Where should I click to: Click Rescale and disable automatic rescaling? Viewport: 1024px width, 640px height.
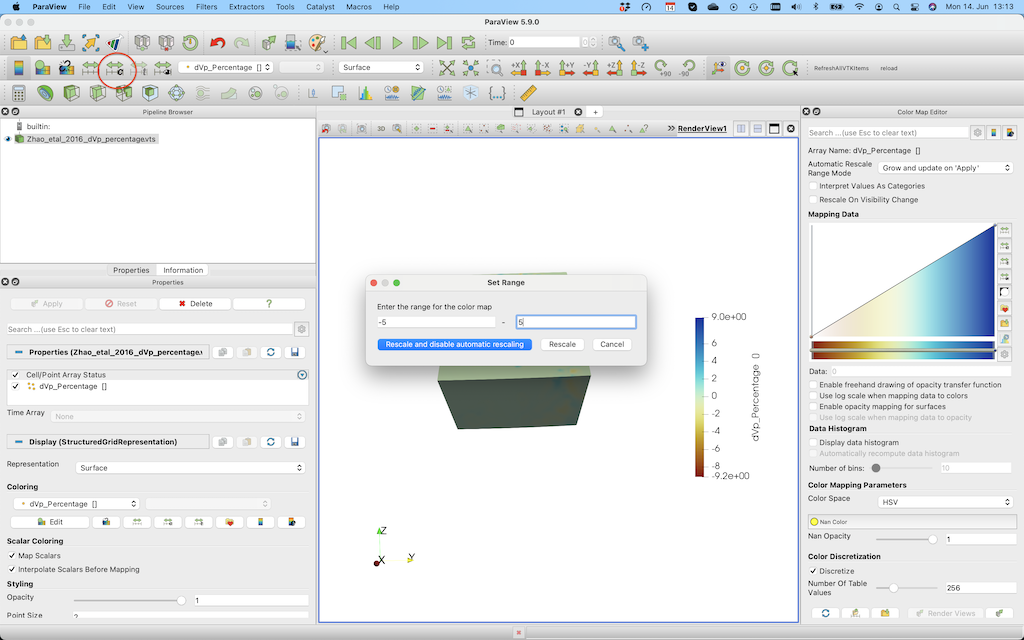coord(455,344)
